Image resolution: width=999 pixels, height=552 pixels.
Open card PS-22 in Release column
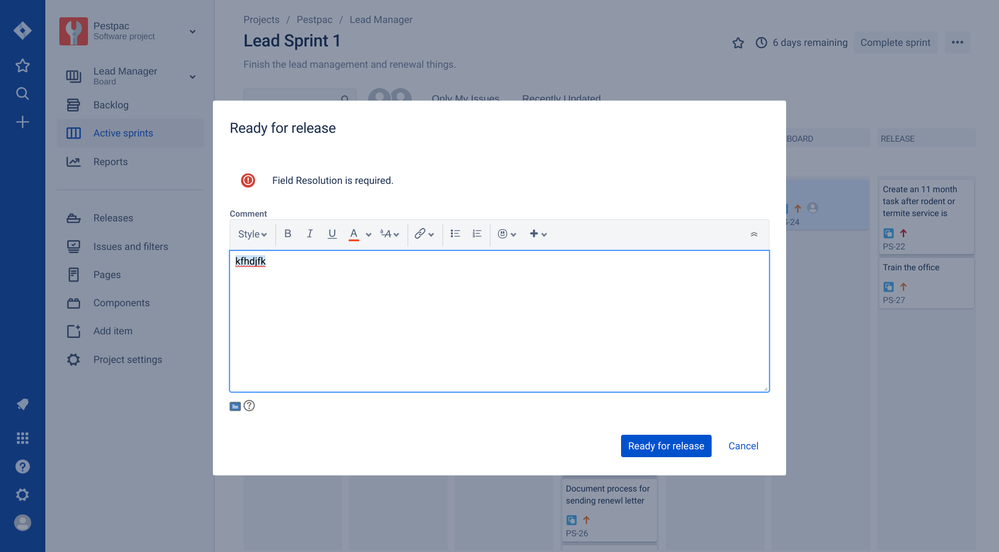[x=926, y=217]
